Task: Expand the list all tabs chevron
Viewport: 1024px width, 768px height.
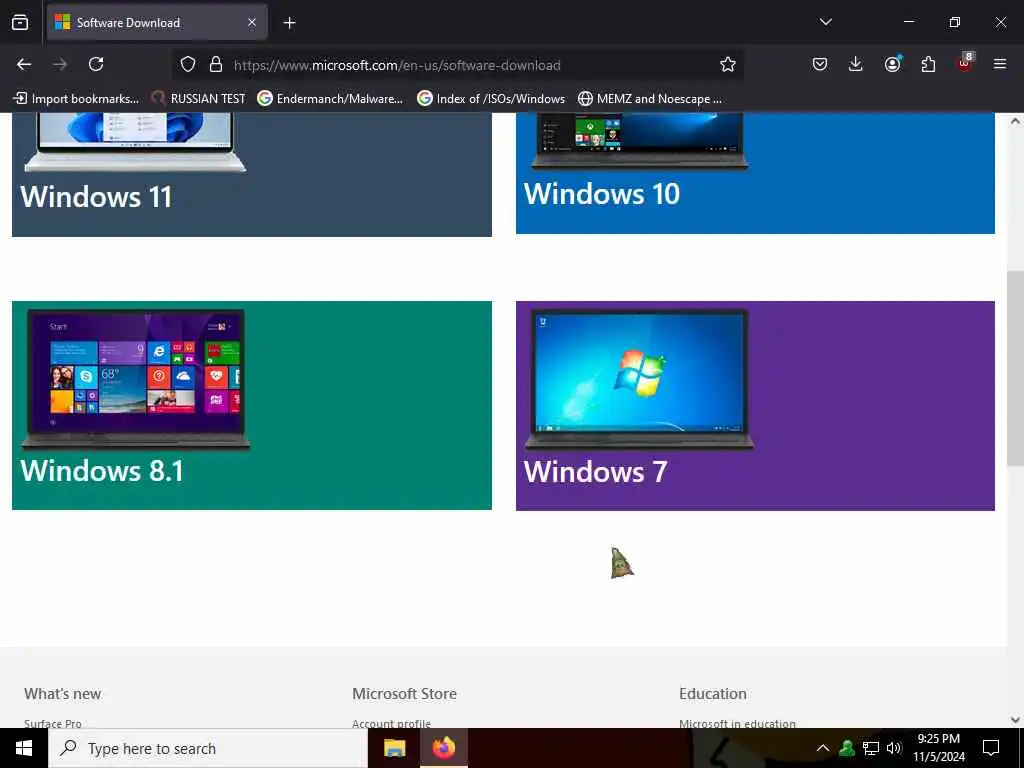Action: (x=825, y=22)
